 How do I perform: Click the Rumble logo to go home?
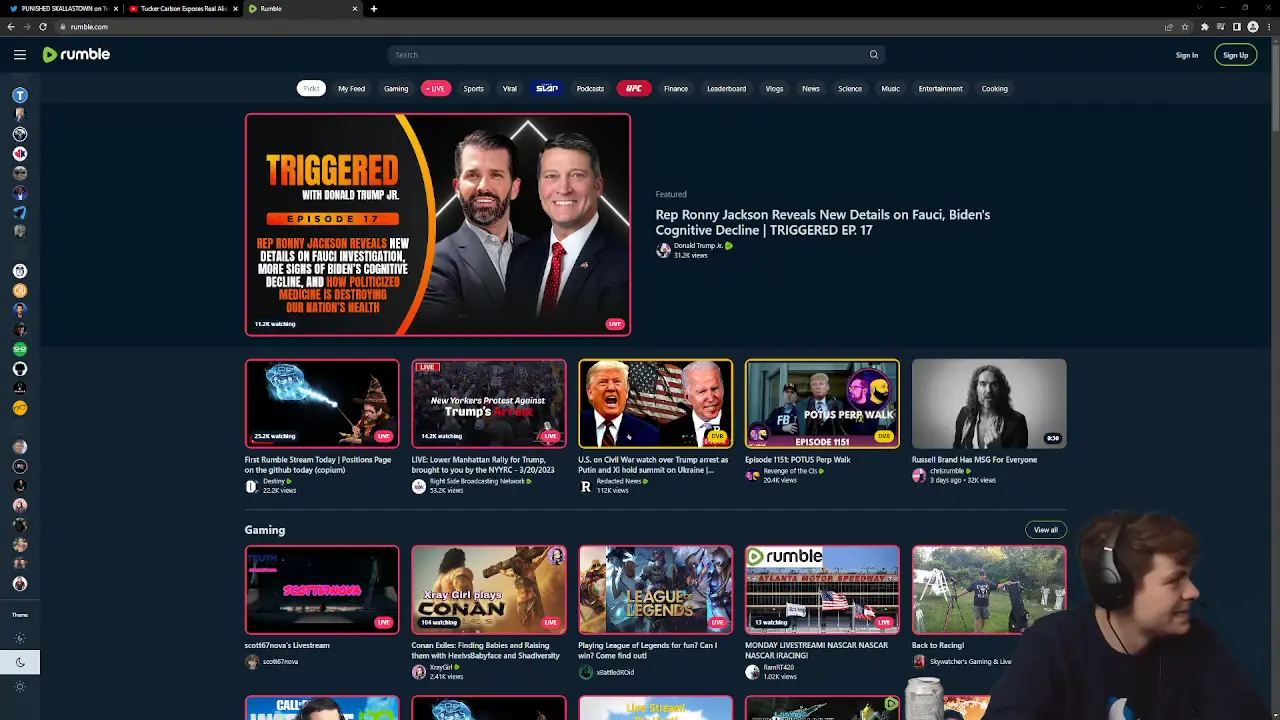pyautogui.click(x=76, y=55)
